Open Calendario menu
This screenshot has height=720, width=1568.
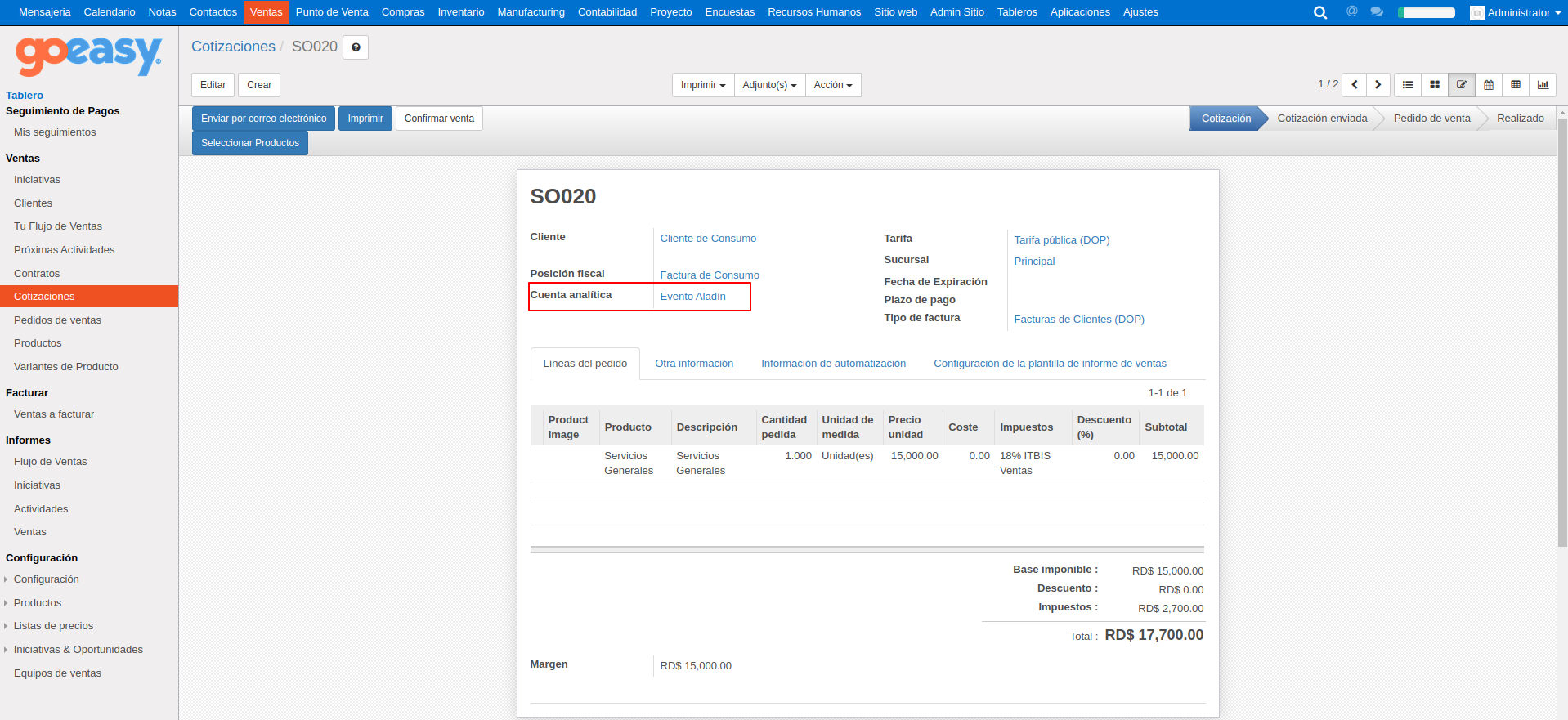(110, 12)
